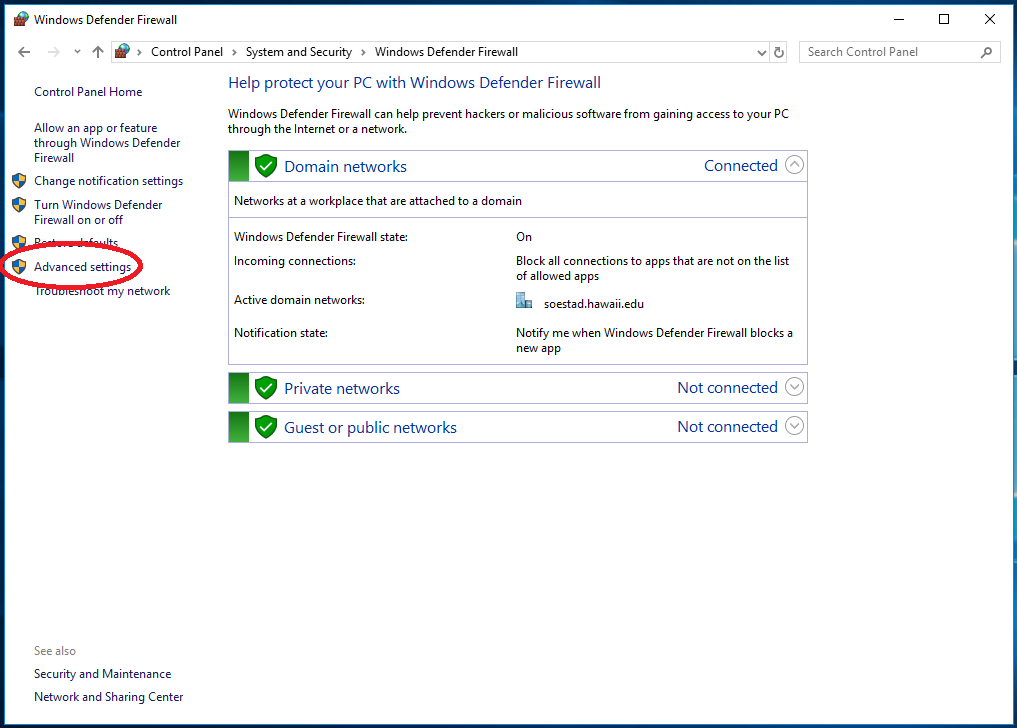This screenshot has height=728, width=1017.
Task: Click the soestad.hawaii.edu network icon
Action: [x=524, y=300]
